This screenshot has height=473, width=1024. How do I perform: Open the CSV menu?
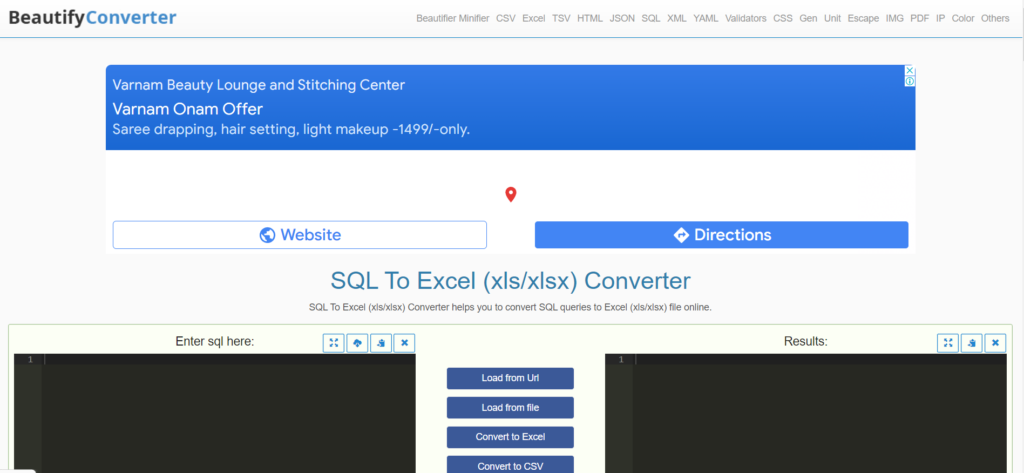click(505, 18)
